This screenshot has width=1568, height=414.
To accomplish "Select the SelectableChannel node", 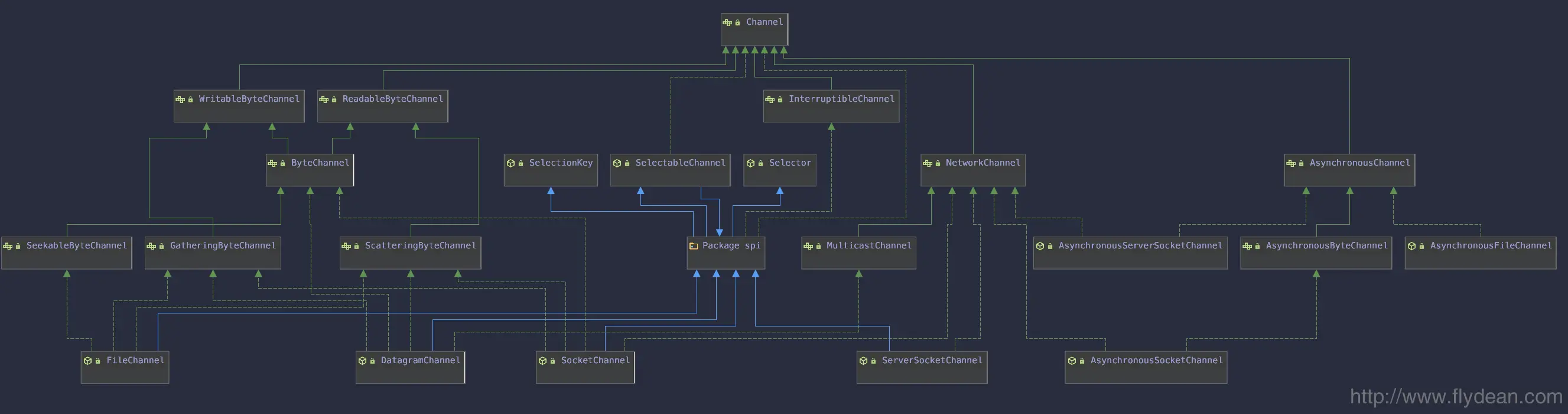I will (x=670, y=170).
